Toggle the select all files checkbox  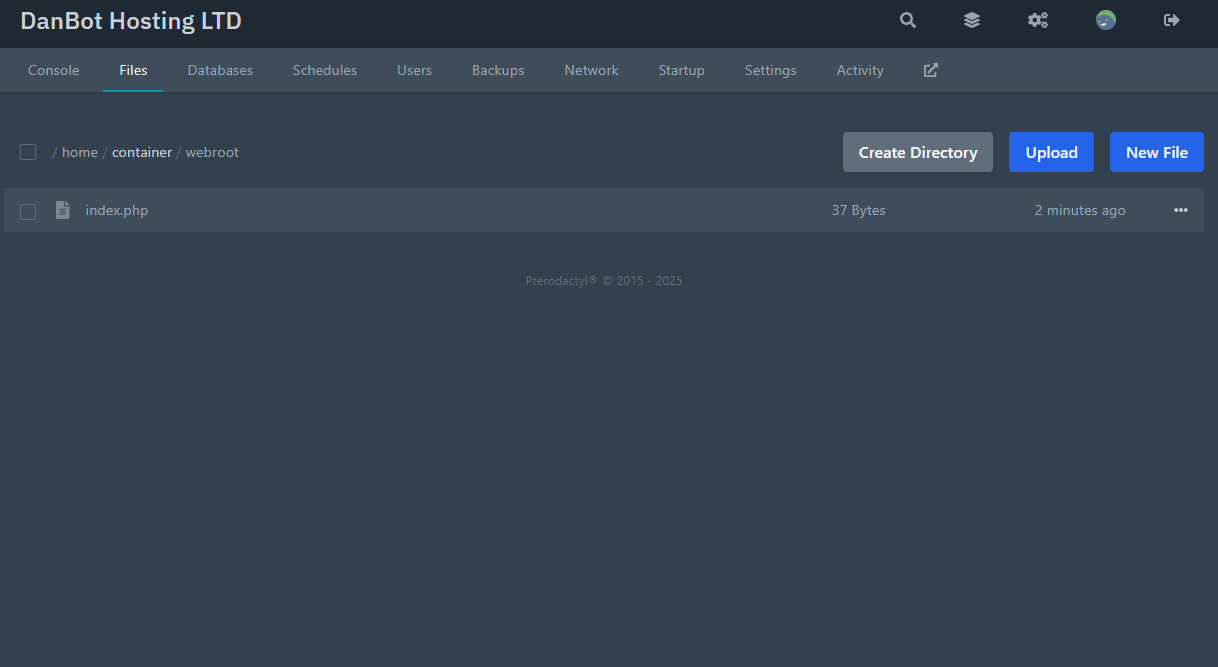pos(28,152)
